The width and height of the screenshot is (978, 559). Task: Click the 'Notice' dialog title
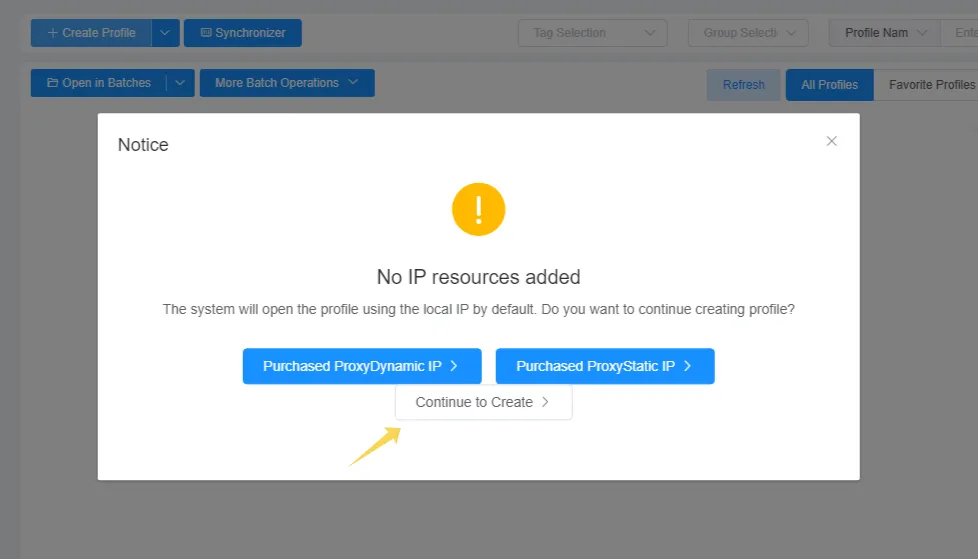click(143, 145)
